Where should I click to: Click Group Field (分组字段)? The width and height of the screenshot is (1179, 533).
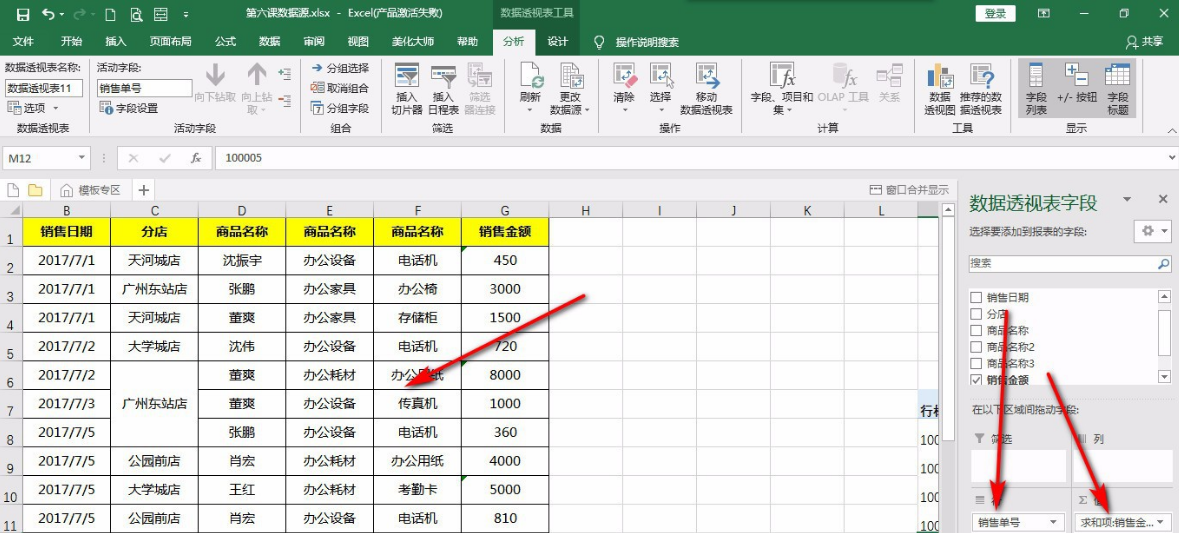click(x=340, y=108)
